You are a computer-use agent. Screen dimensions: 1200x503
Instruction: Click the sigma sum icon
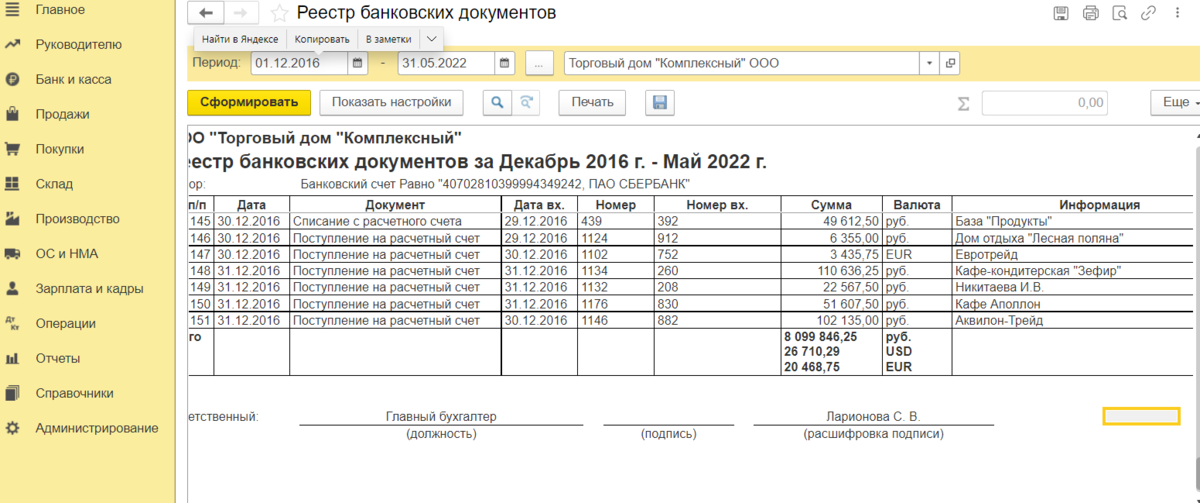tap(964, 103)
